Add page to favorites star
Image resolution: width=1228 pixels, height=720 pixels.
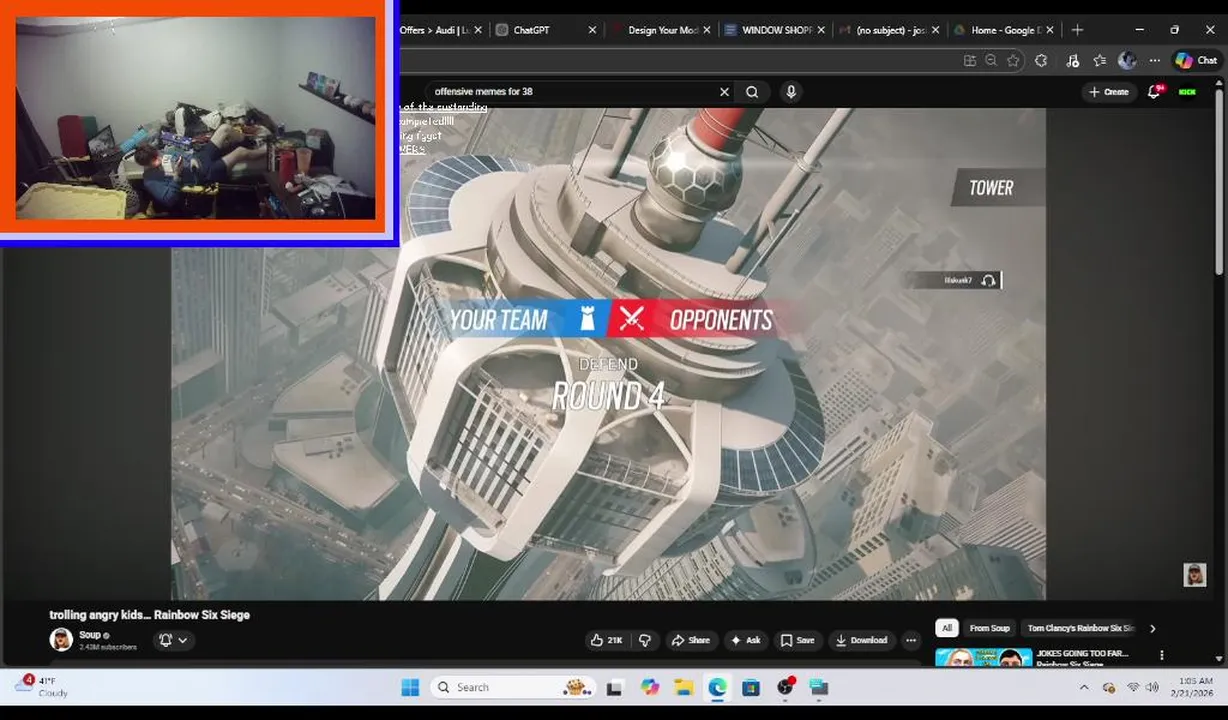tap(1013, 61)
